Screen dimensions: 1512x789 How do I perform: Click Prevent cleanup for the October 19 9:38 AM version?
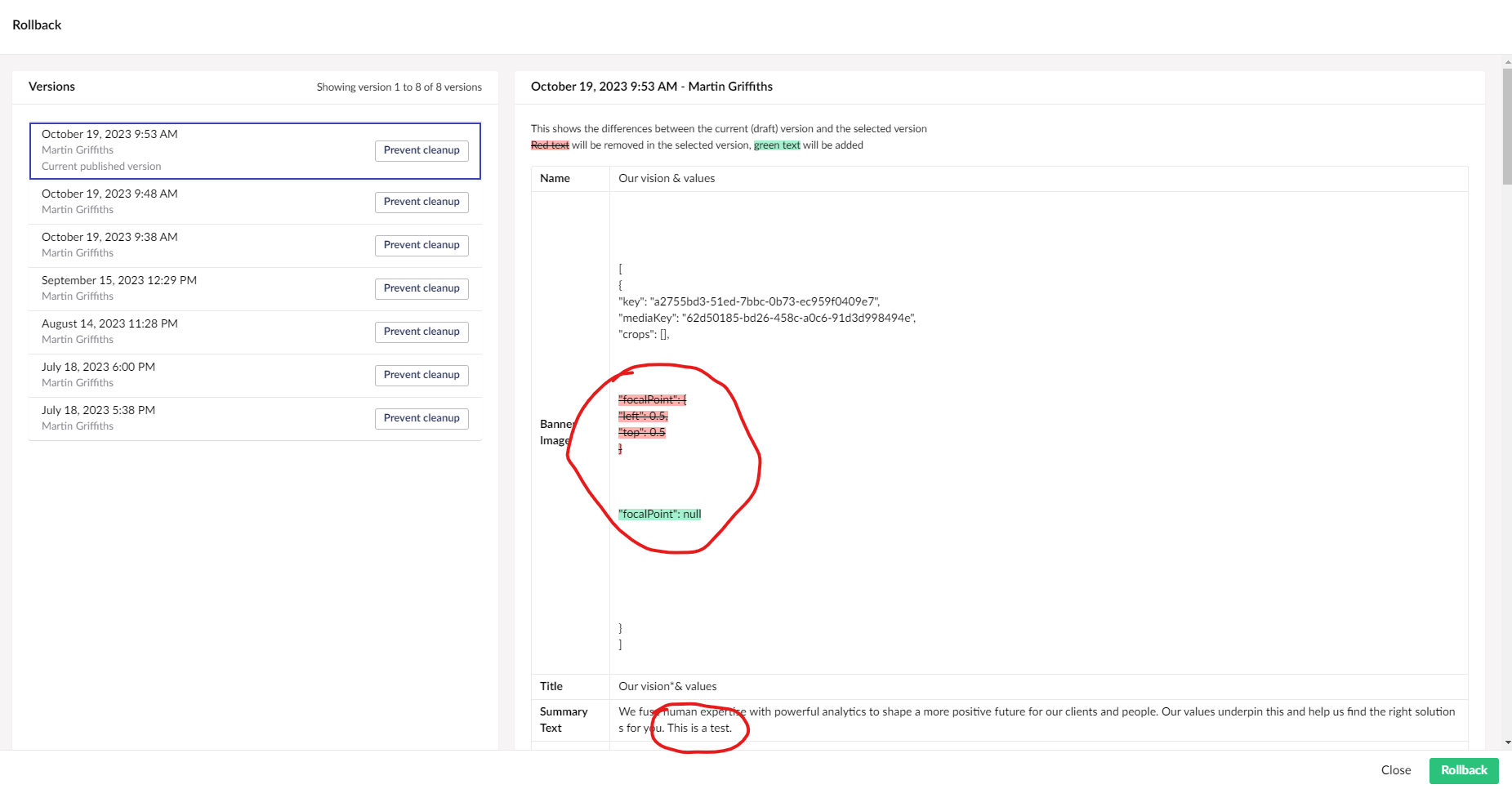click(421, 245)
